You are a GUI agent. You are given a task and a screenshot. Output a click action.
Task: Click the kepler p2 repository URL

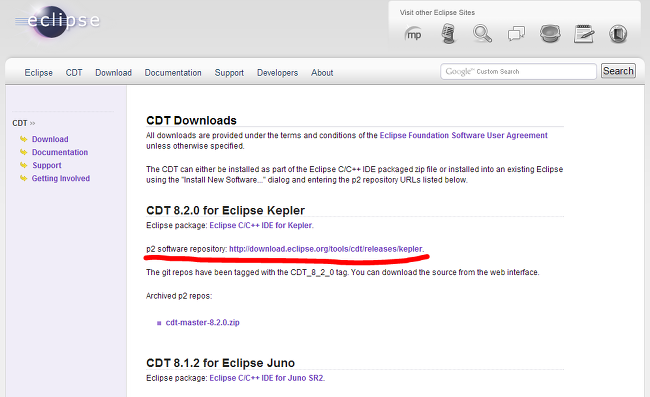326,249
